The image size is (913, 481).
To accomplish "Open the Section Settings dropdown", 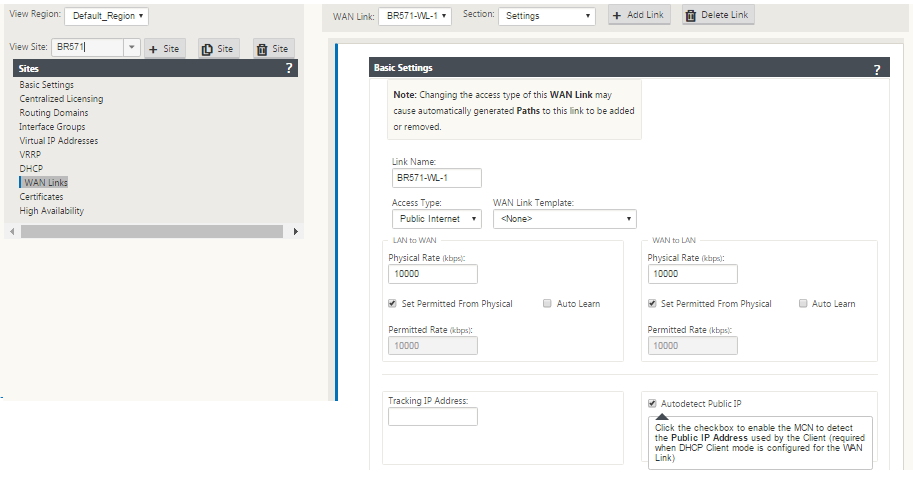I will 547,16.
